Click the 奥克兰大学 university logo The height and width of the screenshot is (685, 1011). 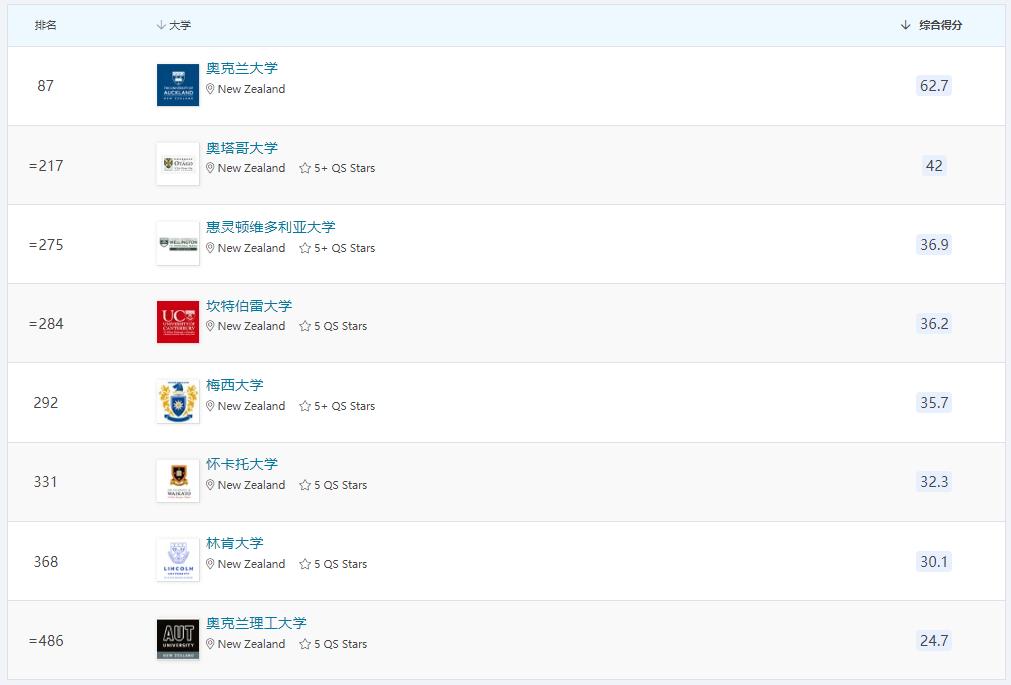coord(177,85)
